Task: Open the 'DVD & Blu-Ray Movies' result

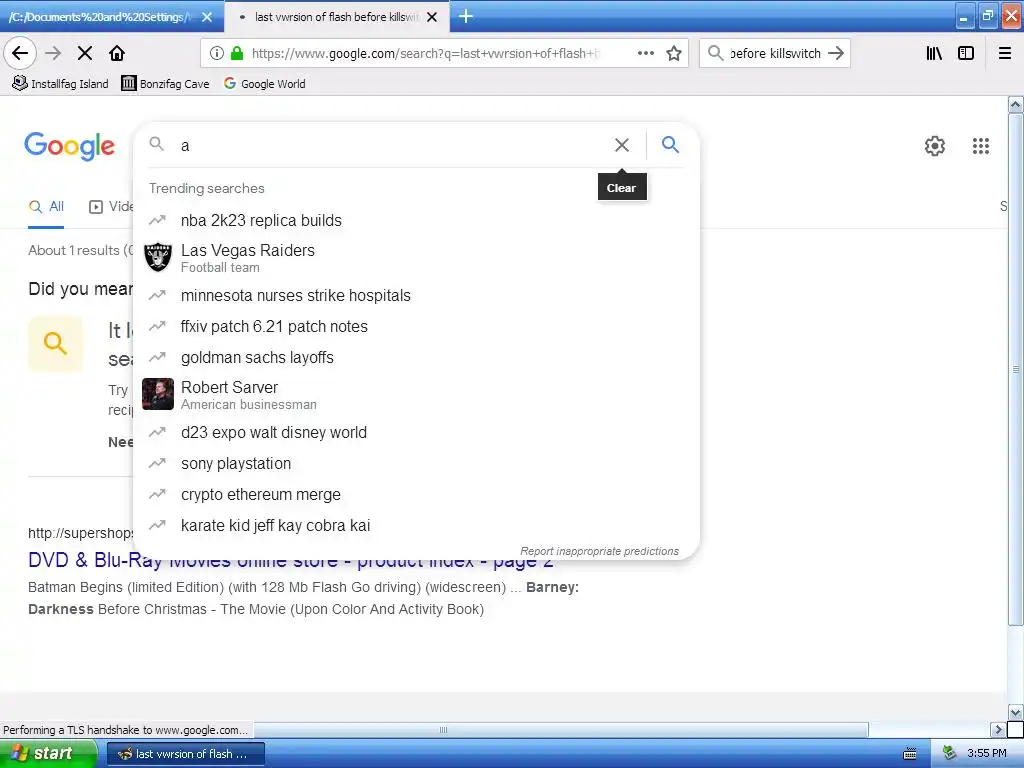Action: point(291,560)
